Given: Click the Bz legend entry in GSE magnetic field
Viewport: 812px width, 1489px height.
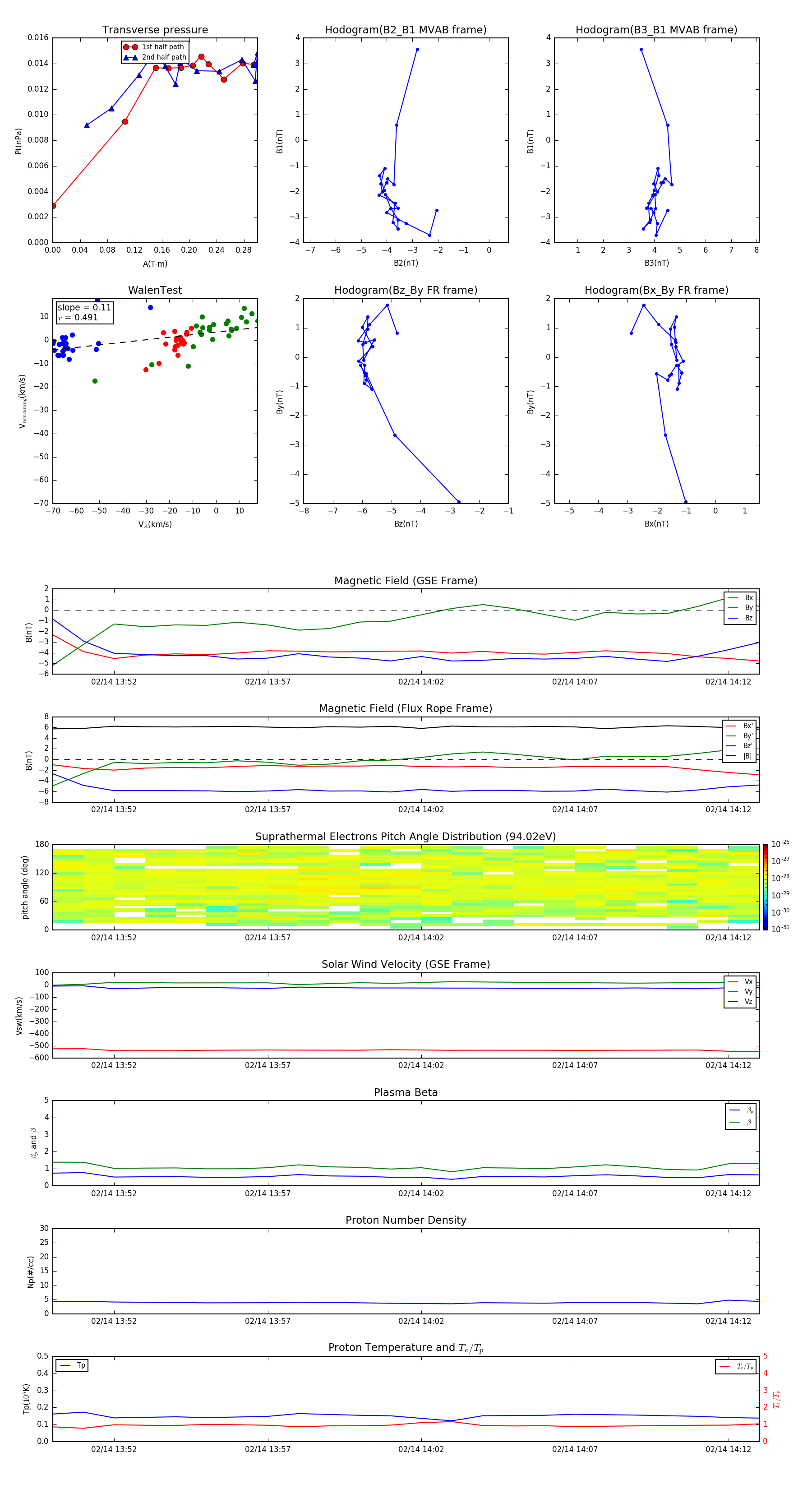Looking at the screenshot, I should click(x=741, y=619).
